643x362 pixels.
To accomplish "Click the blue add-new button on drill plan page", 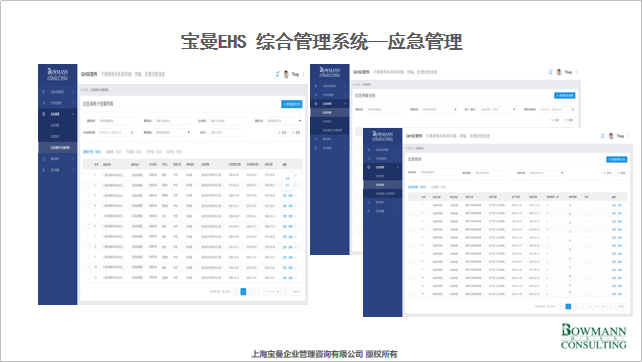I will pos(292,104).
